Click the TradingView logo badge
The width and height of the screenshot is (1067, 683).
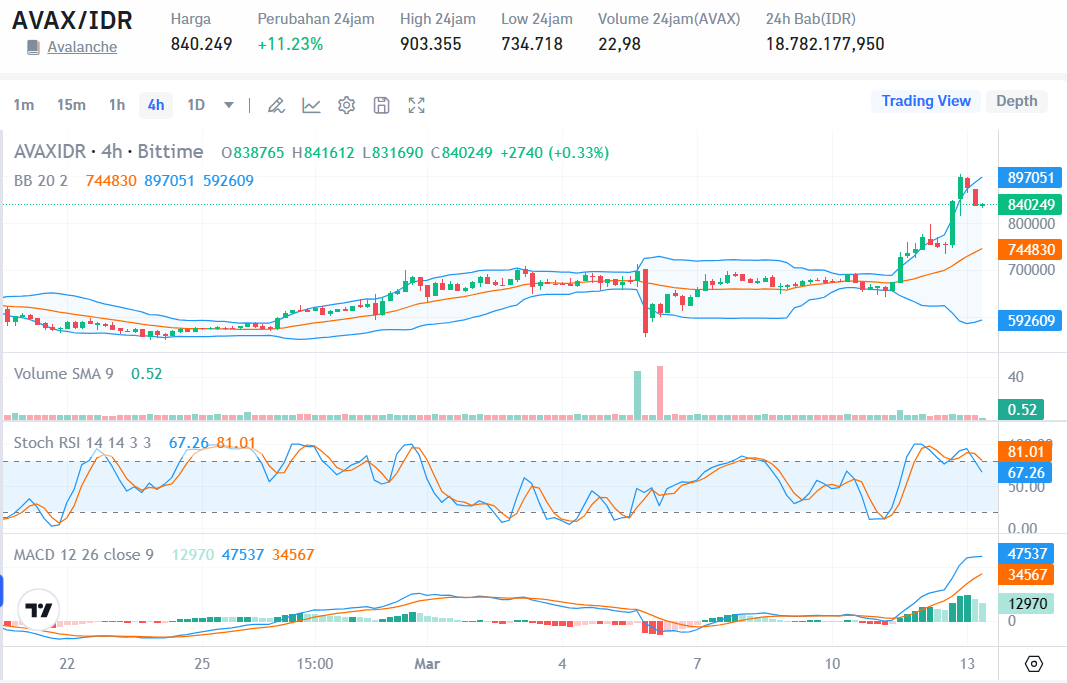39,610
